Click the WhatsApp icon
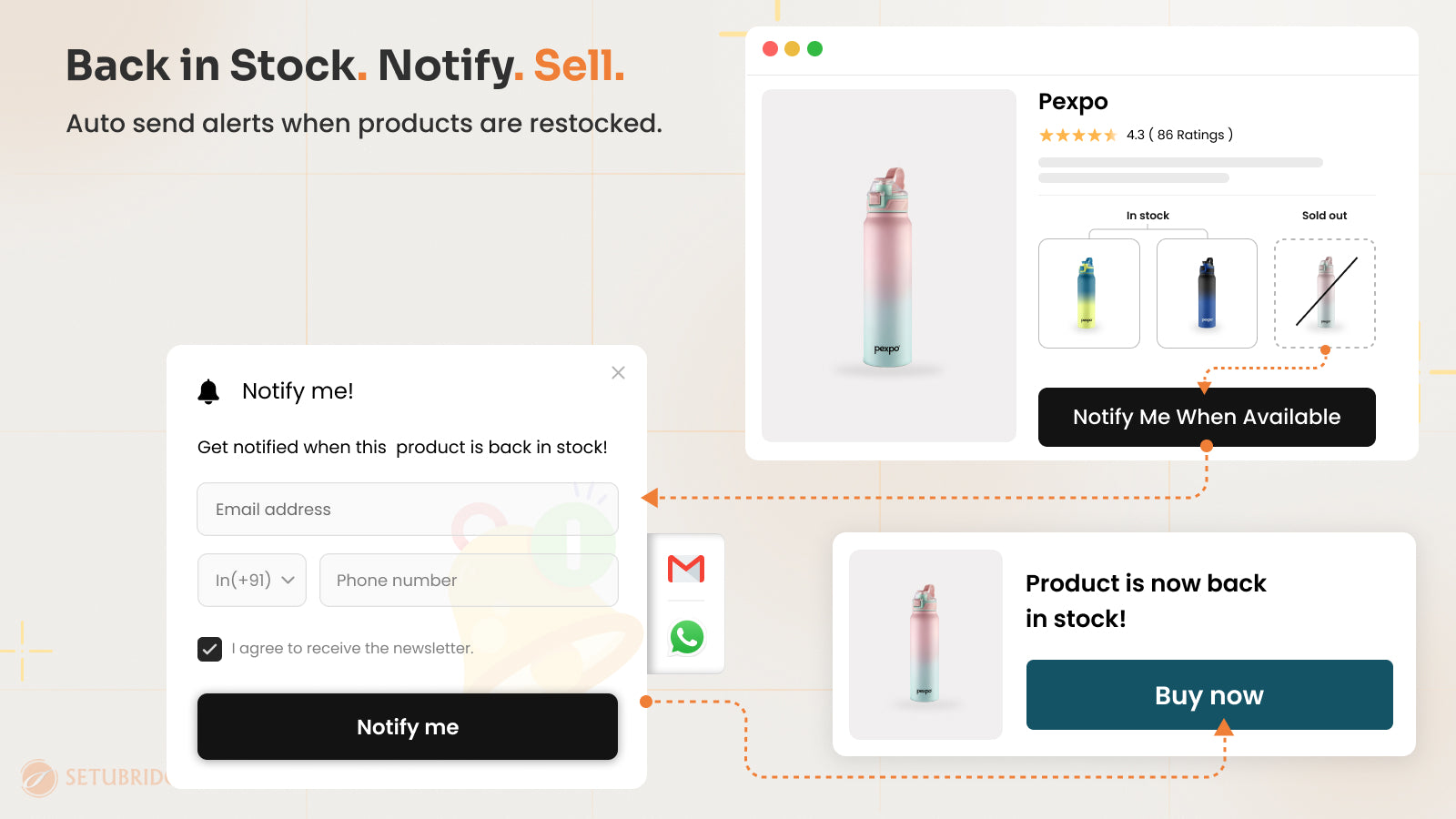This screenshot has height=819, width=1456. pyautogui.click(x=687, y=637)
